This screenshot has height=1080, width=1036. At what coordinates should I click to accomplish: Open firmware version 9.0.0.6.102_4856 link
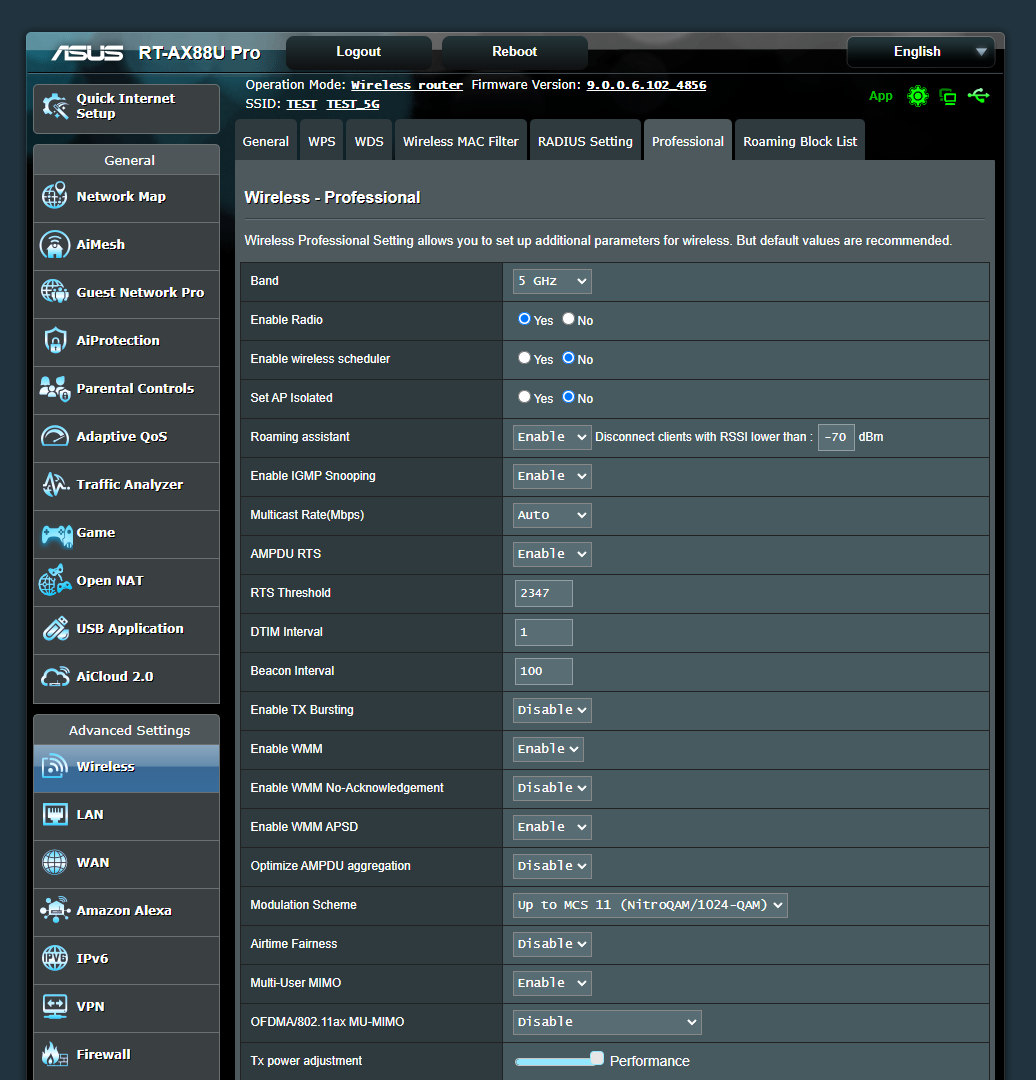(646, 85)
